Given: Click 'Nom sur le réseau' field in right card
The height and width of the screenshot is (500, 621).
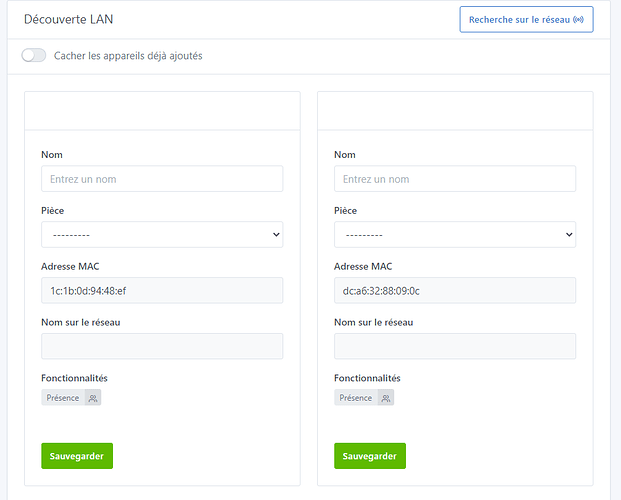Looking at the screenshot, I should pyautogui.click(x=455, y=346).
